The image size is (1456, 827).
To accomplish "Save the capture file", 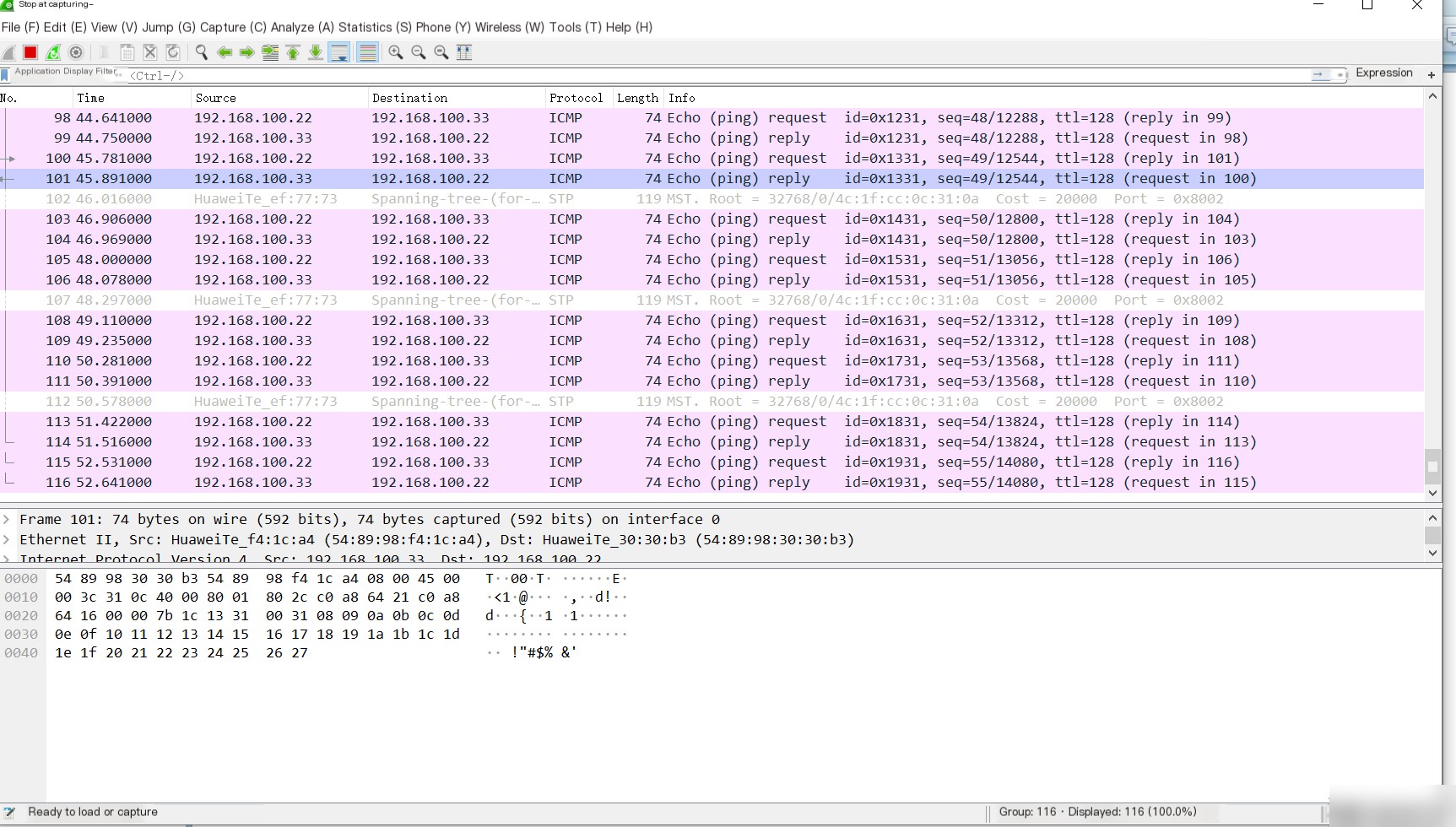I will click(x=127, y=52).
